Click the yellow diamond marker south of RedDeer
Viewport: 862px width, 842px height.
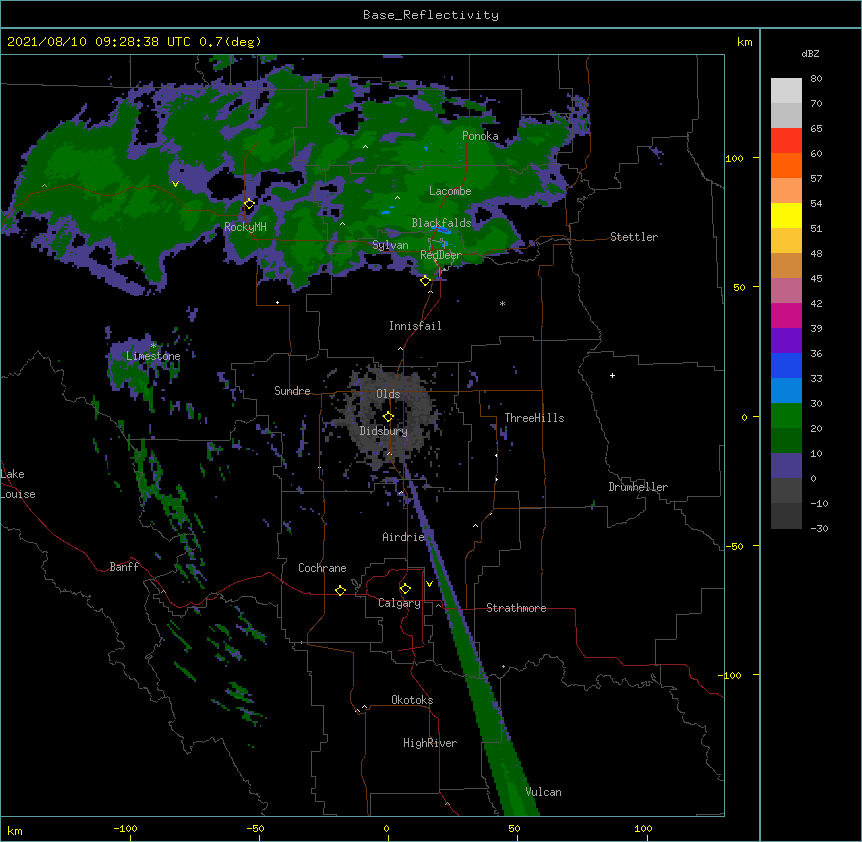425,281
